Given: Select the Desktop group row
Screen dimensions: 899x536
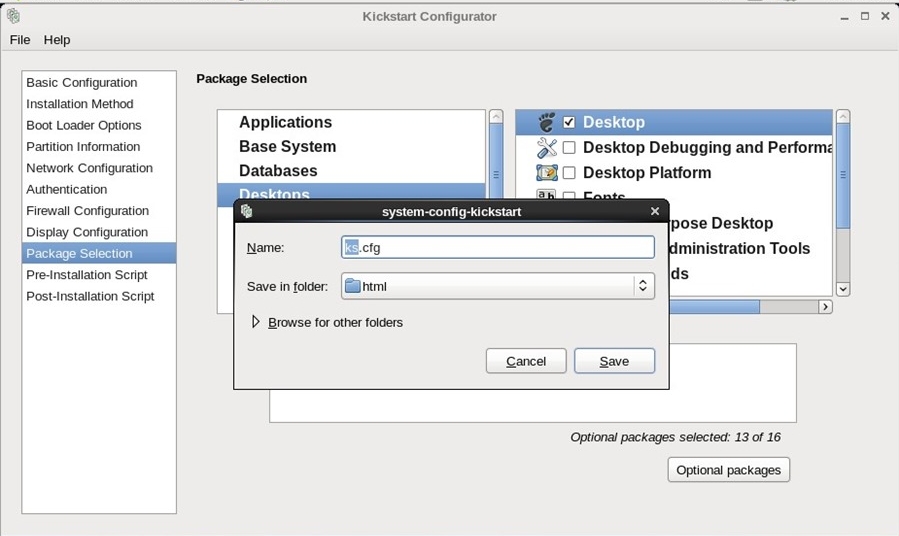Looking at the screenshot, I should (674, 122).
